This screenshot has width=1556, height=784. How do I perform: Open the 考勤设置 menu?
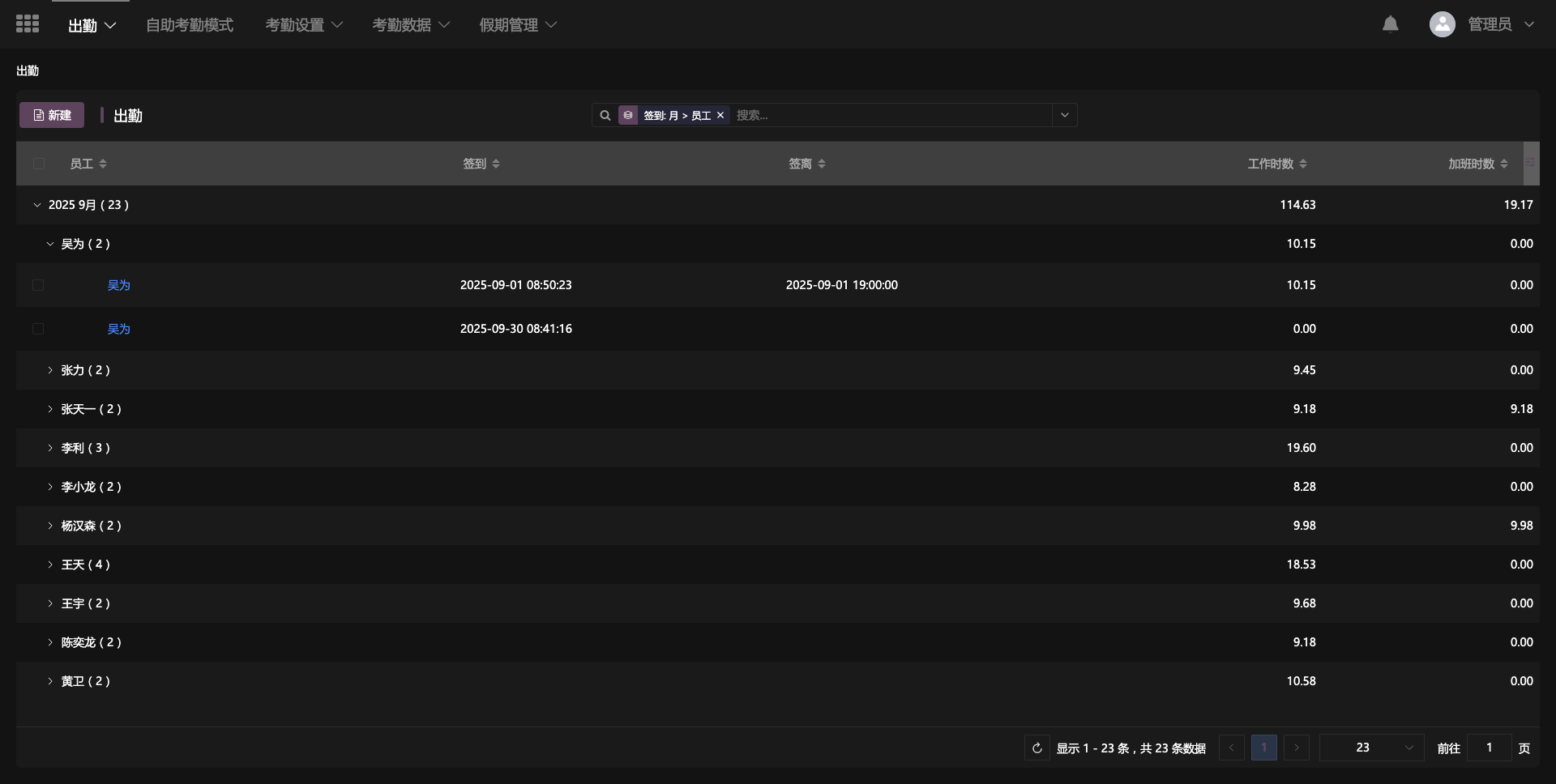(x=304, y=25)
